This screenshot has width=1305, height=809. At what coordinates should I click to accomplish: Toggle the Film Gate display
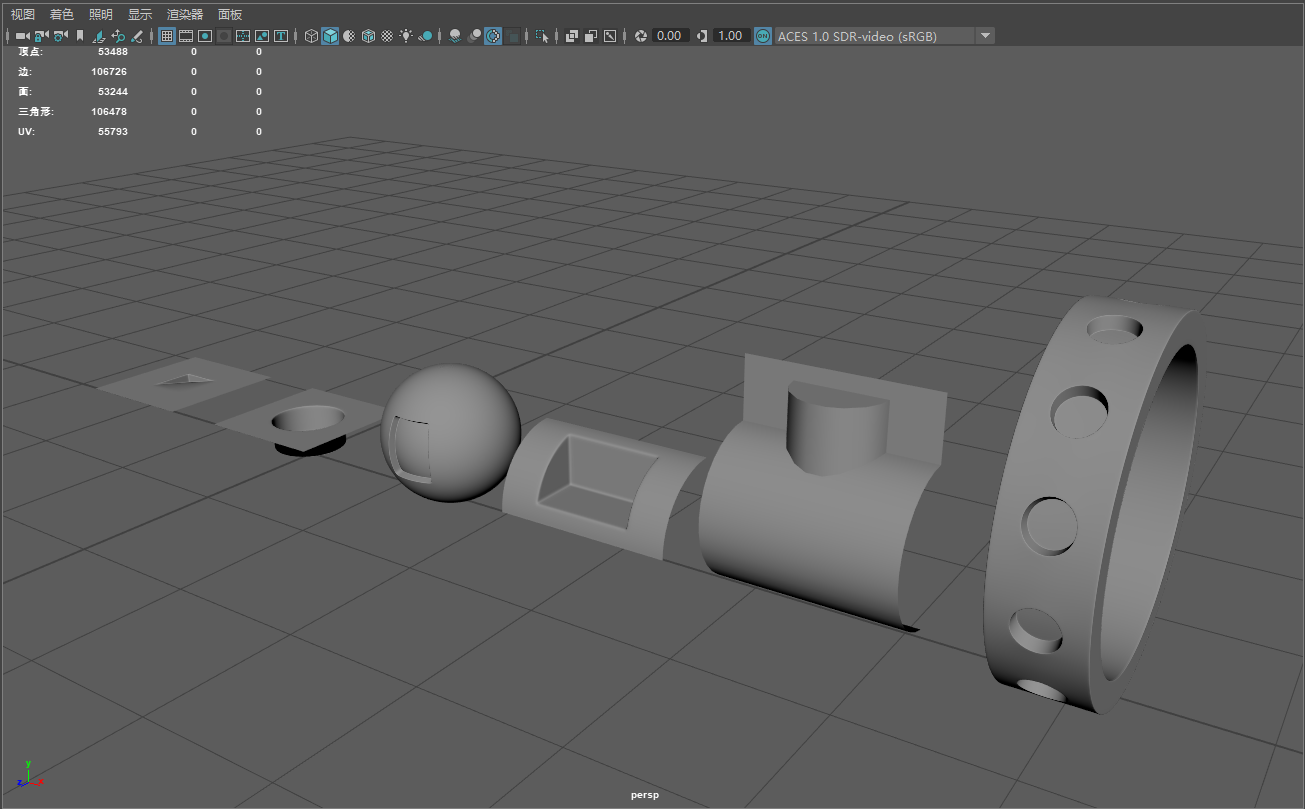pyautogui.click(x=186, y=36)
